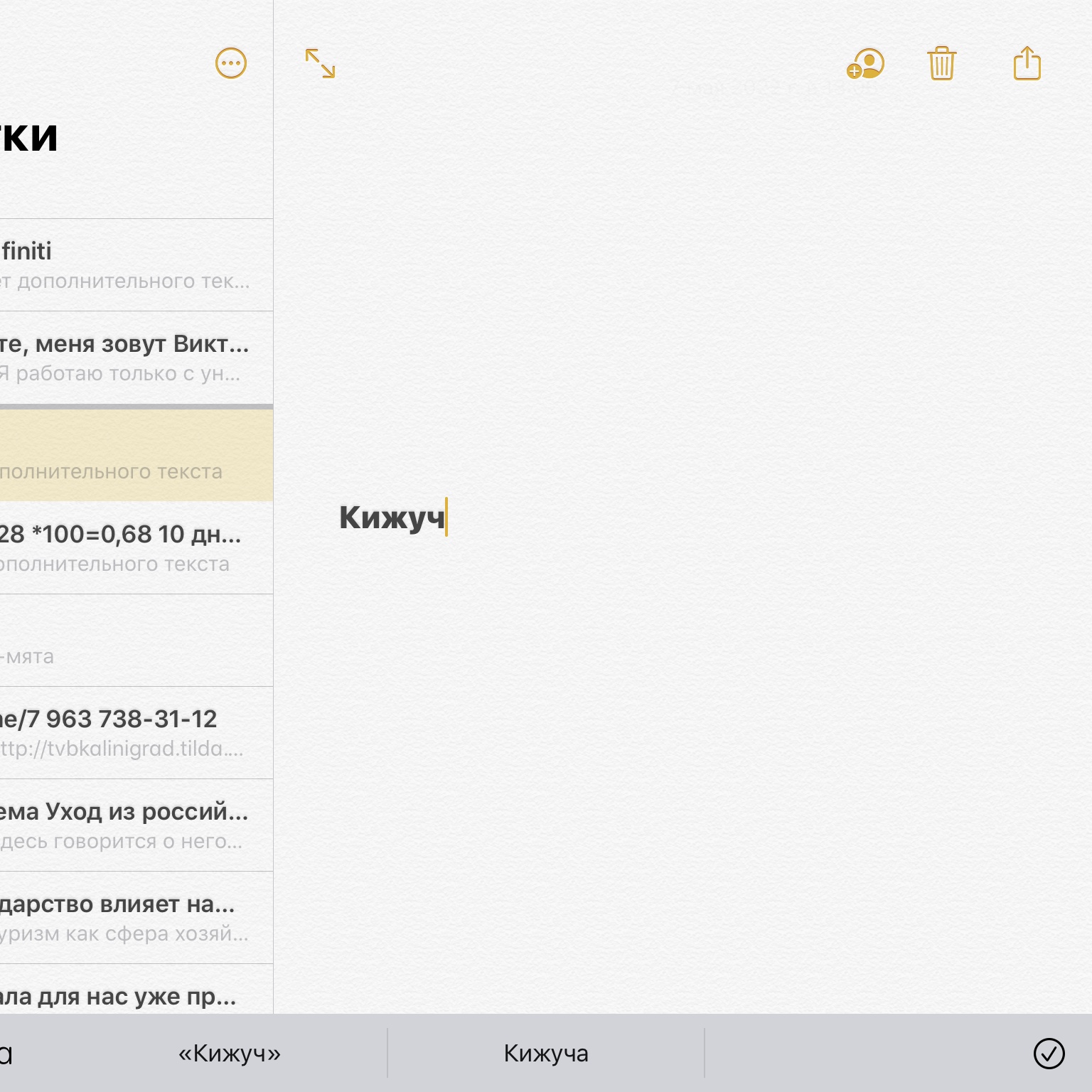
Task: Open the note with '-мята' preview
Action: pos(135,640)
